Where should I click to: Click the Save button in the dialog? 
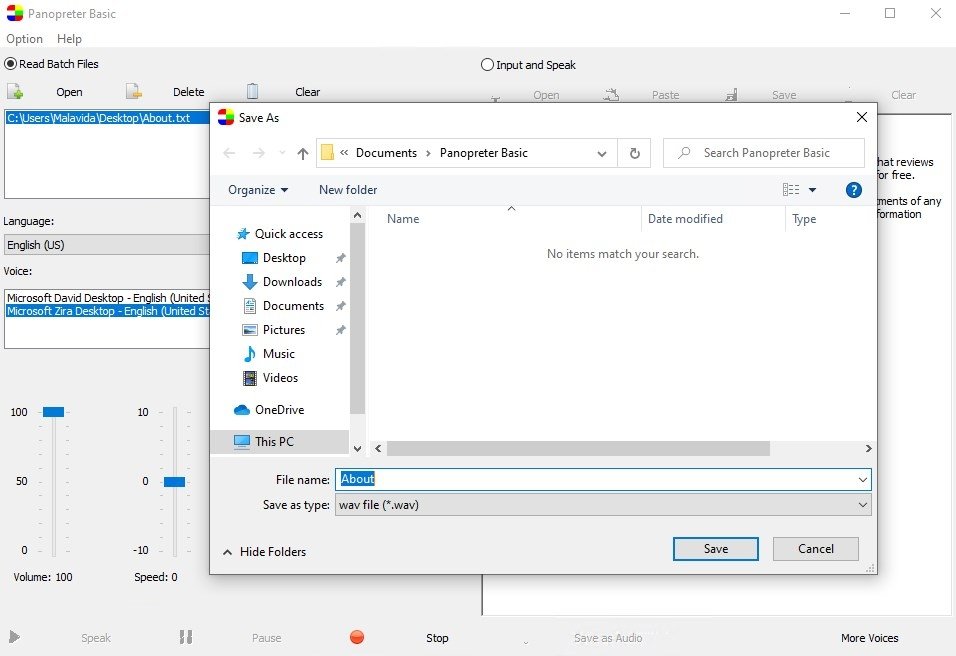[x=716, y=549]
